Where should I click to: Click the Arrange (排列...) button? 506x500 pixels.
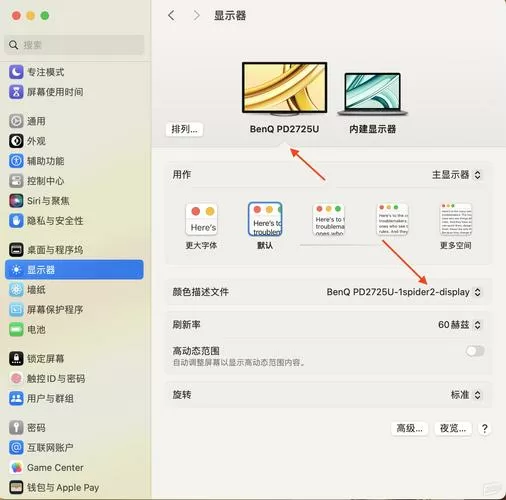click(x=184, y=129)
